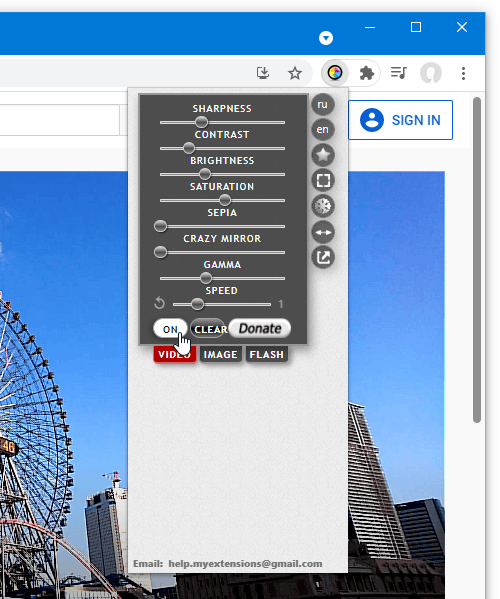
Task: Open the media control playlist icon
Action: point(398,73)
